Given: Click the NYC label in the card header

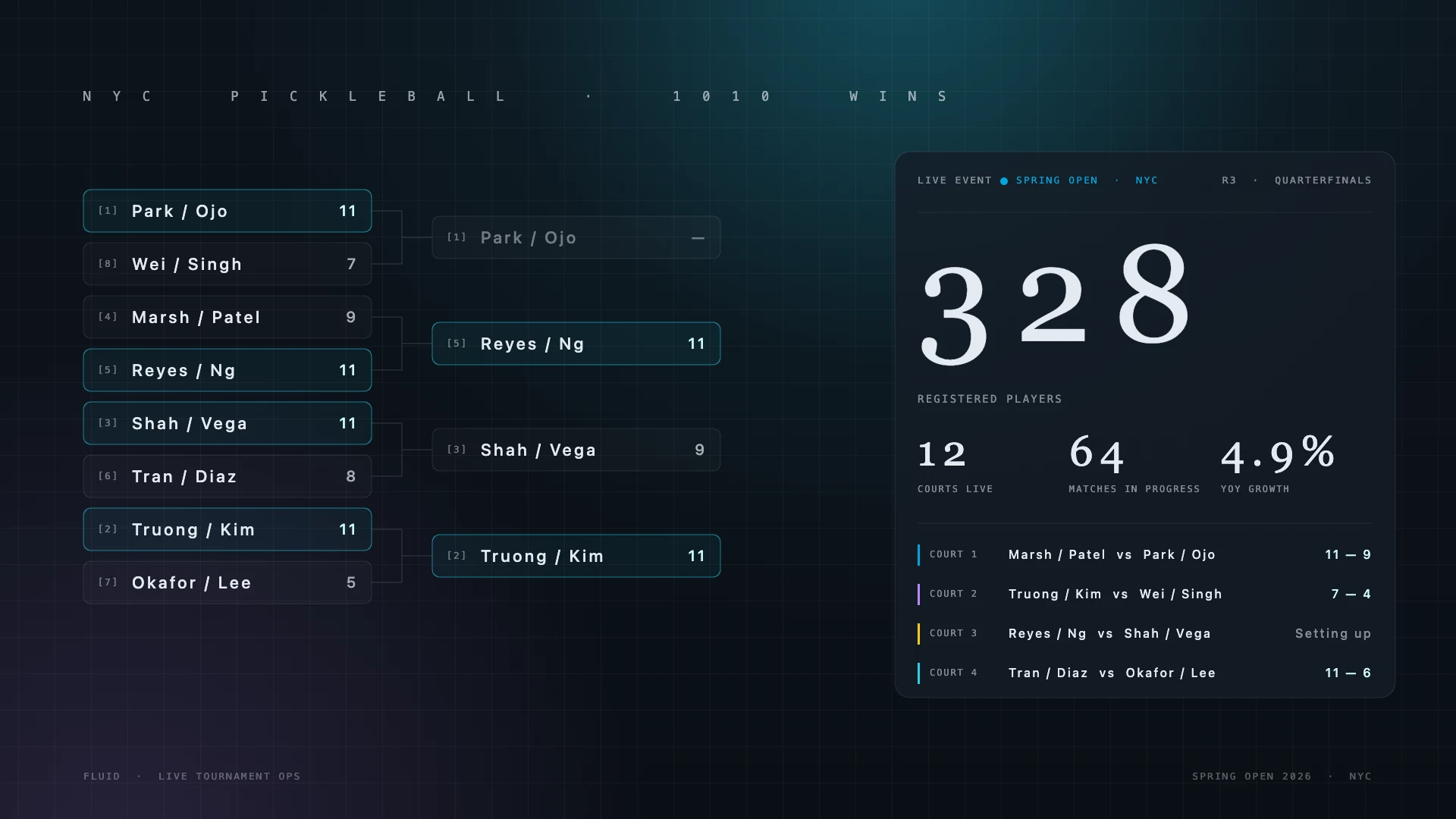Looking at the screenshot, I should 1147,180.
